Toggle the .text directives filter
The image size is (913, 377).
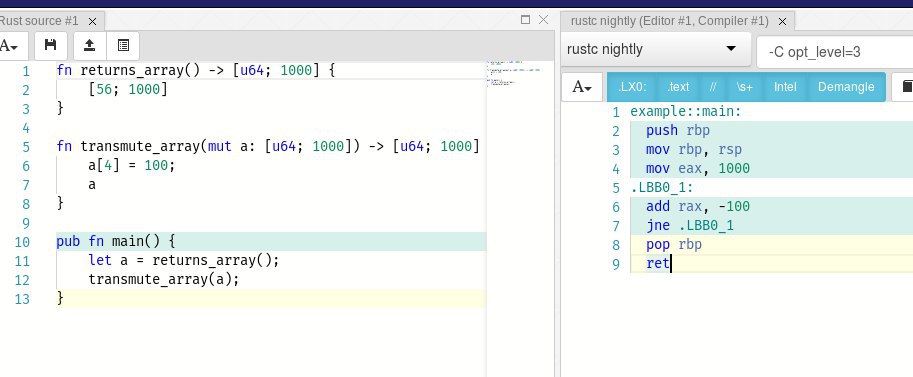(x=678, y=87)
